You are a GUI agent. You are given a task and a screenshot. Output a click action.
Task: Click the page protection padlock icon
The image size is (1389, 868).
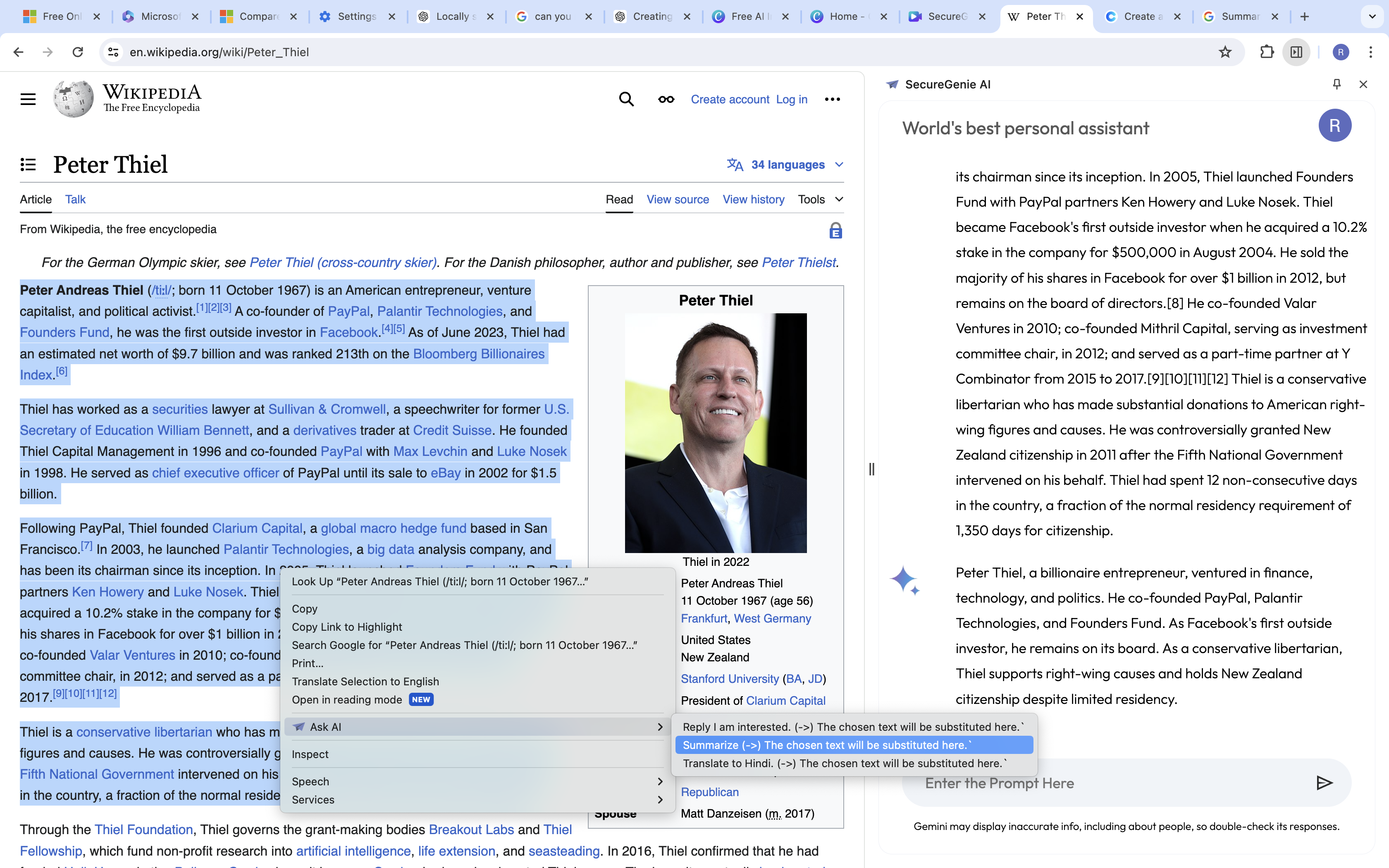coord(835,231)
